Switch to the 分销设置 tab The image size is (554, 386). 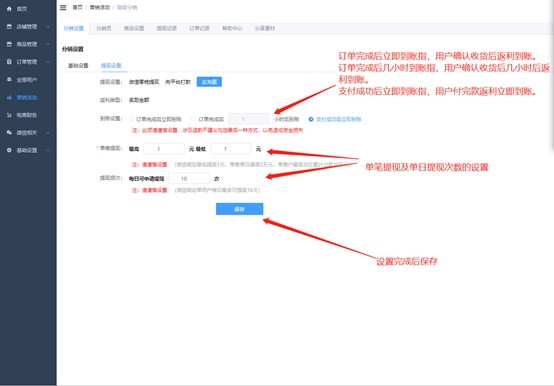point(73,28)
